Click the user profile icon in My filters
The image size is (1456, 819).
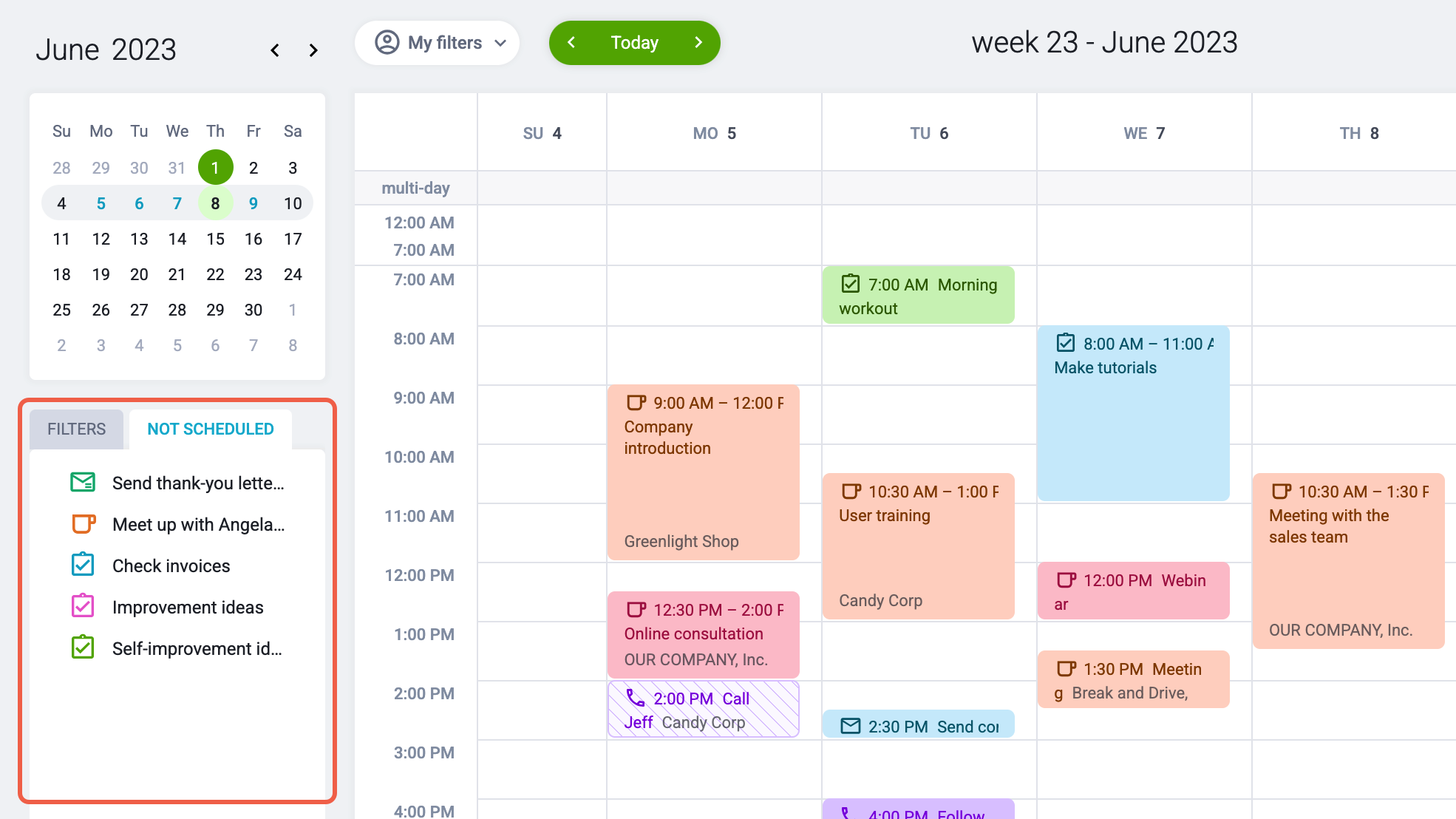click(387, 42)
